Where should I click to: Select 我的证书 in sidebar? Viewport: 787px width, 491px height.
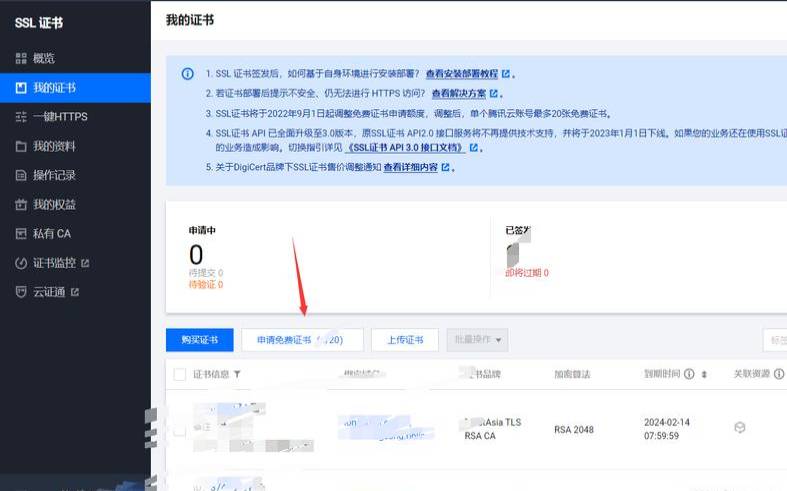tap(75, 88)
